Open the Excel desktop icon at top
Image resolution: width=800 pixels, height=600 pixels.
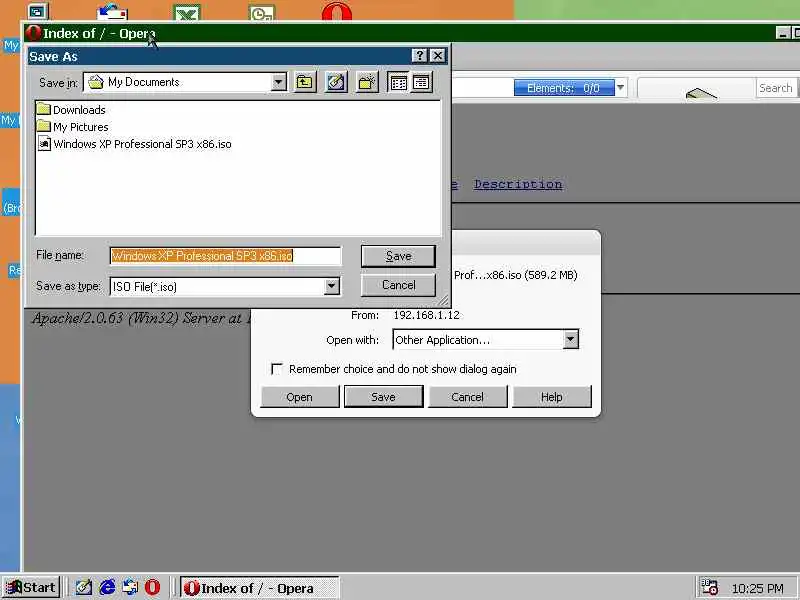click(x=187, y=12)
